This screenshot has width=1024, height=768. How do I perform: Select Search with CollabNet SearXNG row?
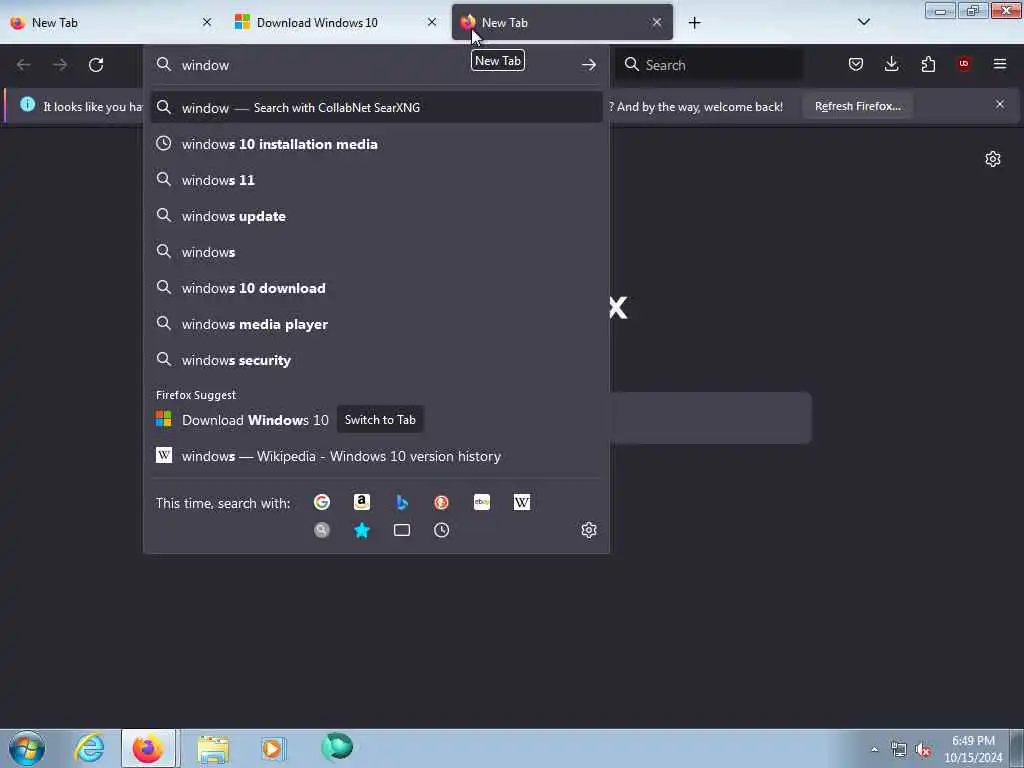click(x=376, y=107)
